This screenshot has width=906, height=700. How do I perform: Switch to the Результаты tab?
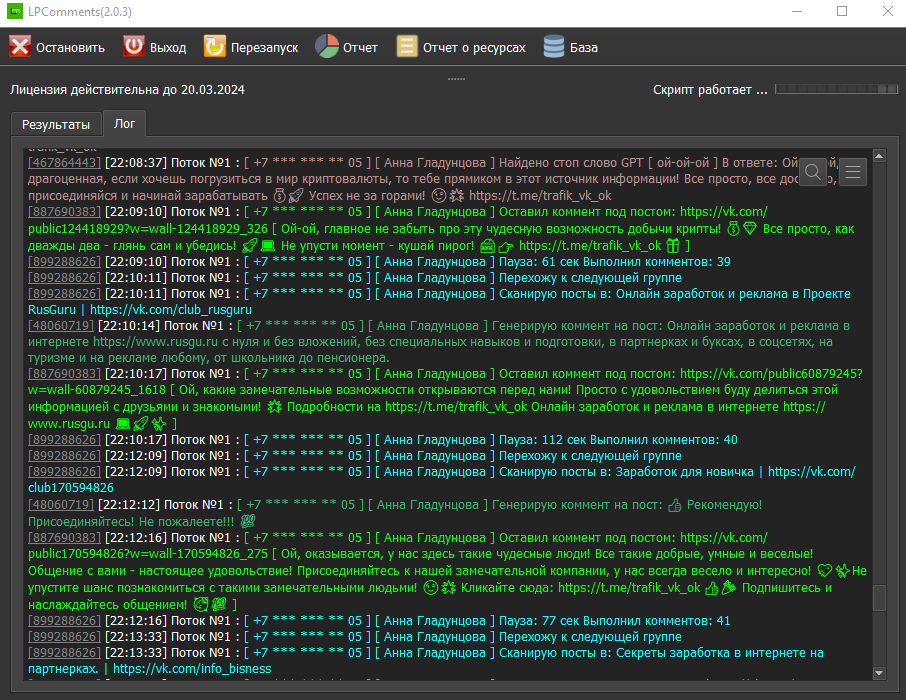(56, 124)
